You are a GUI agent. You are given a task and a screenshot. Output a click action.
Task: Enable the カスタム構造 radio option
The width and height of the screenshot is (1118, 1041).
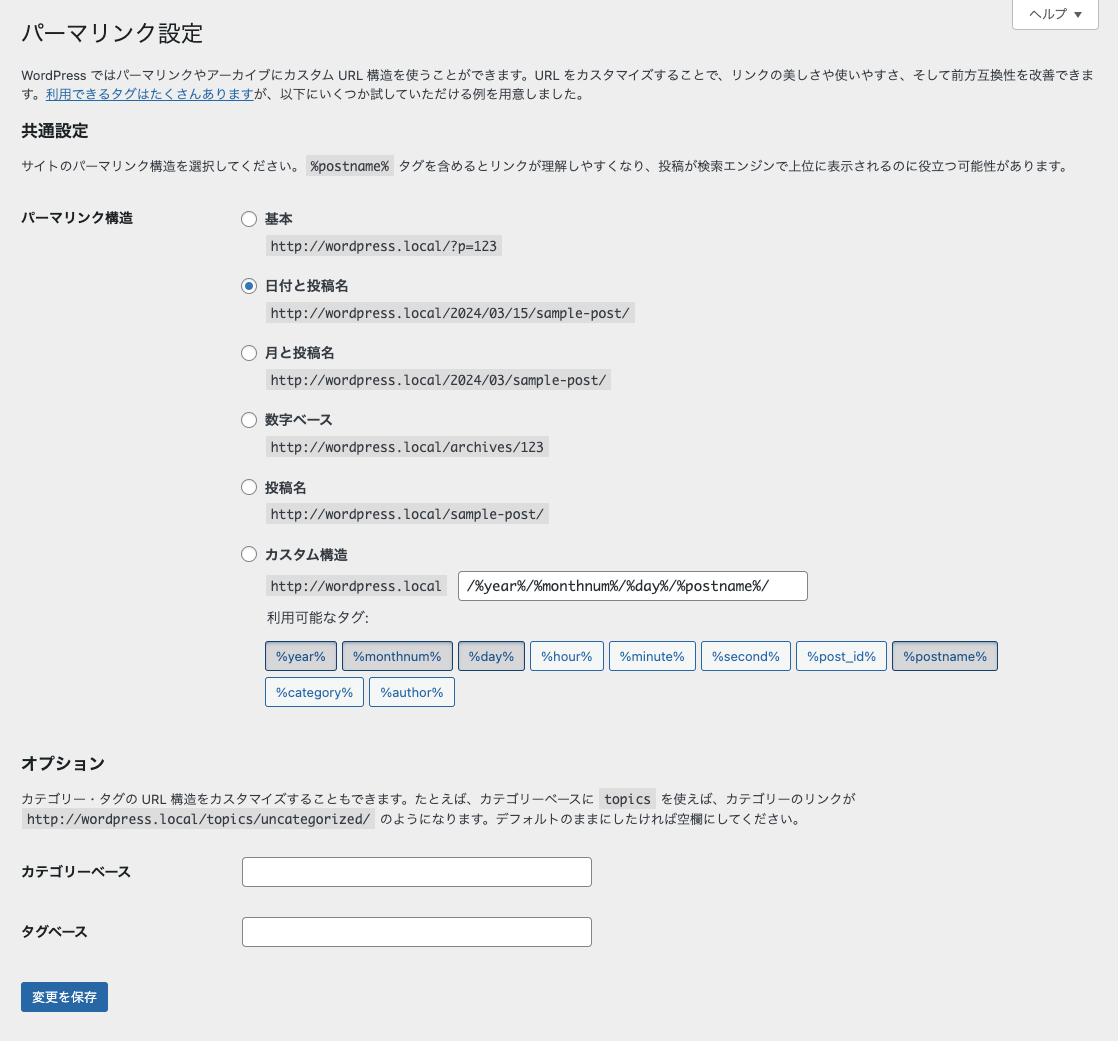point(249,554)
